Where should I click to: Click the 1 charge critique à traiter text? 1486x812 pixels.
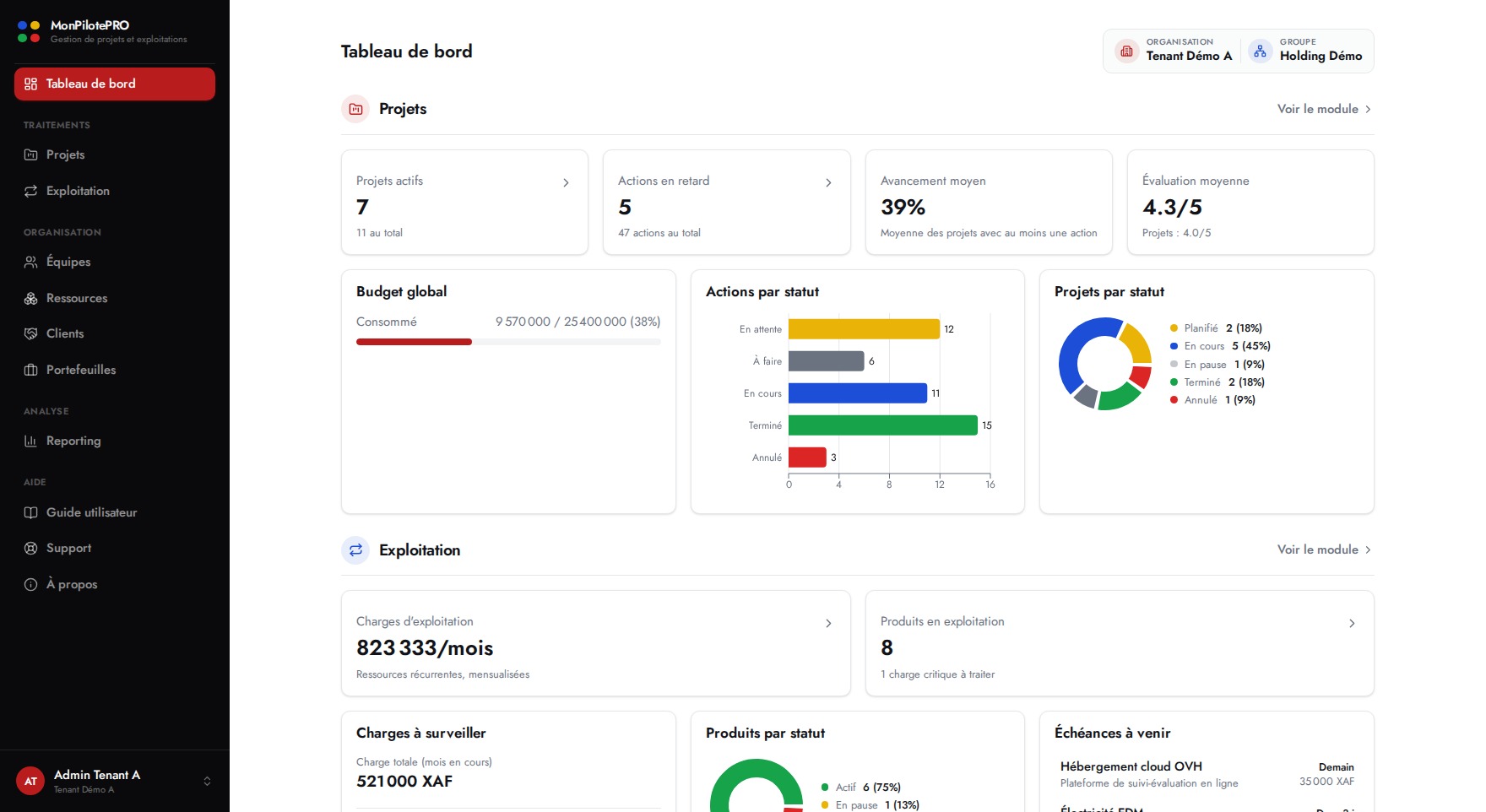[937, 674]
